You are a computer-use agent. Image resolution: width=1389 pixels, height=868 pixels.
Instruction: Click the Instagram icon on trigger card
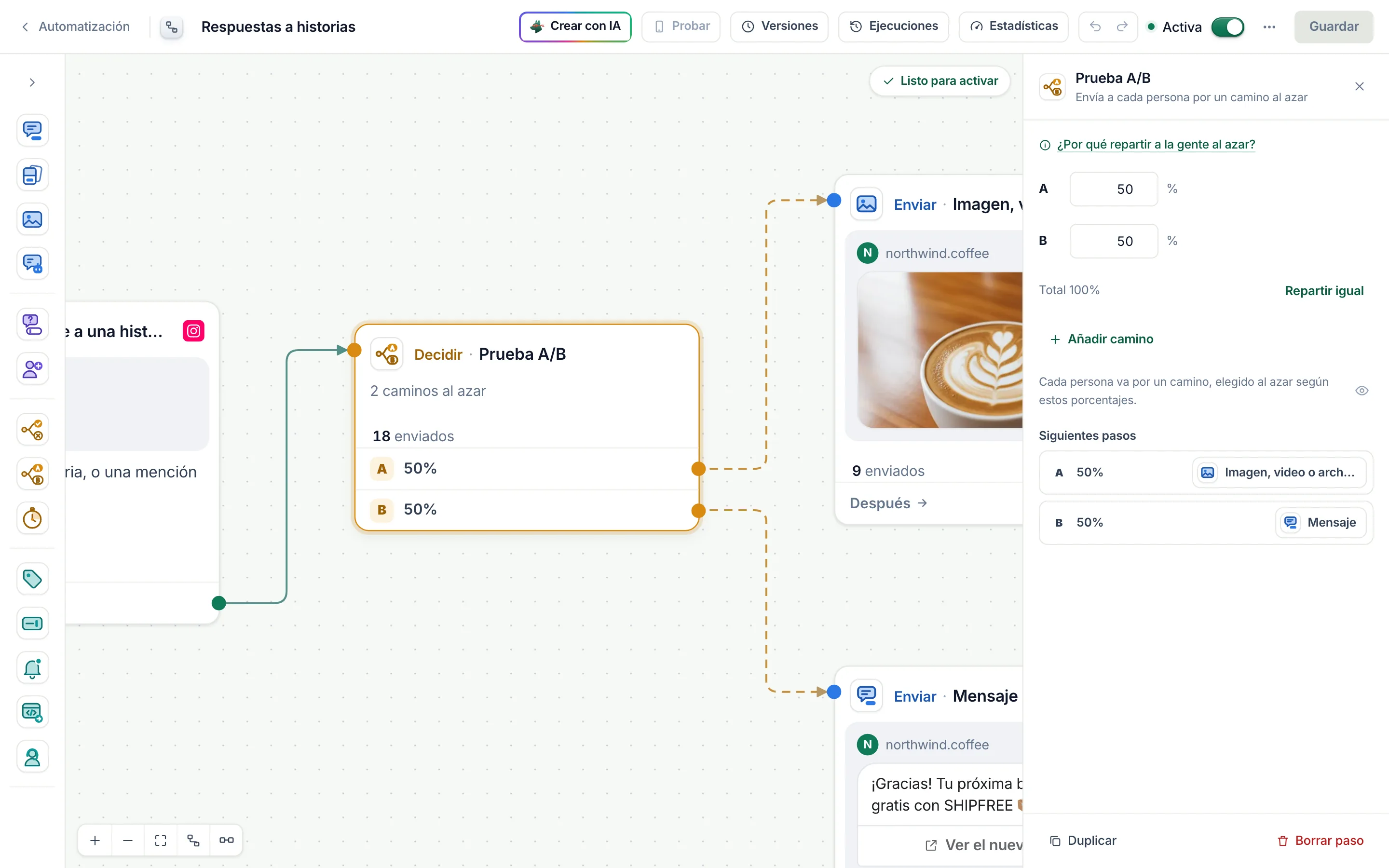193,331
